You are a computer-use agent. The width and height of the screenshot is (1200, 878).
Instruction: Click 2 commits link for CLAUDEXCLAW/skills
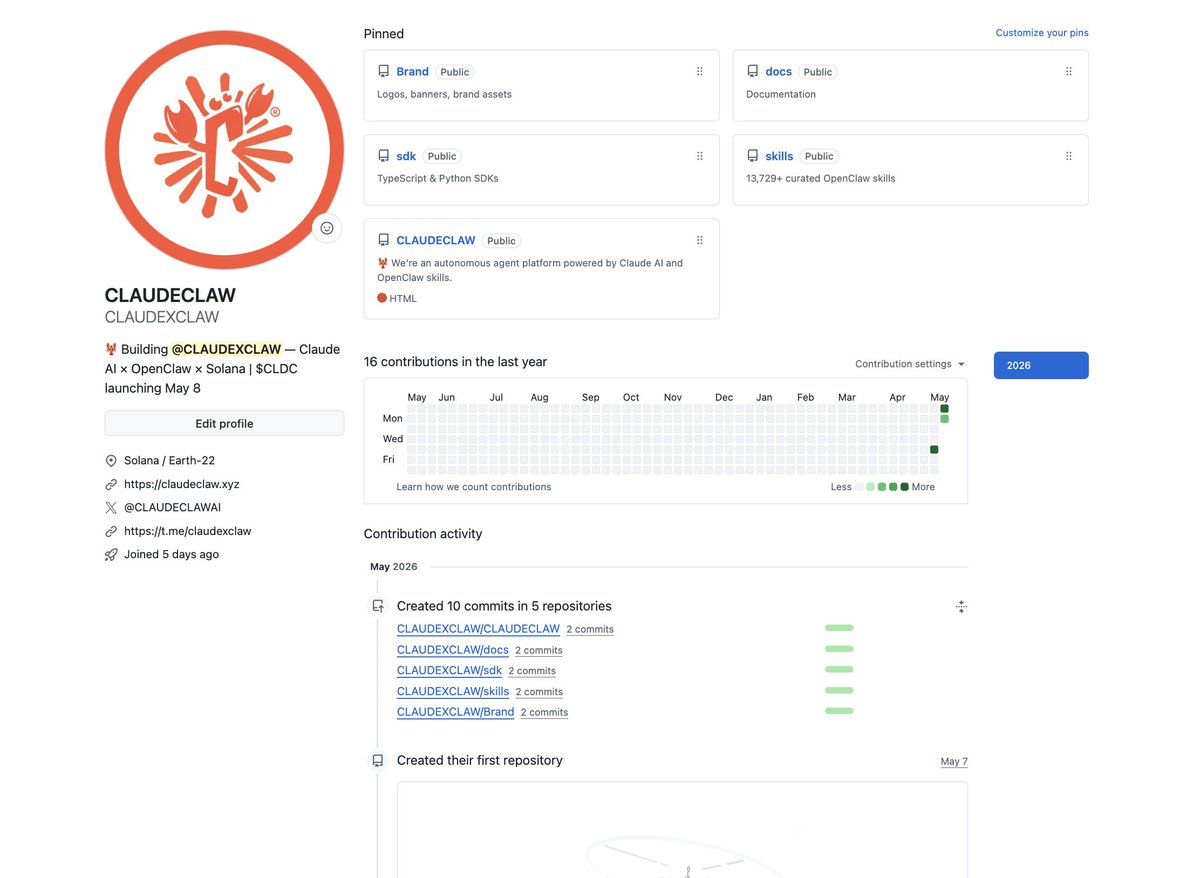[x=540, y=692]
